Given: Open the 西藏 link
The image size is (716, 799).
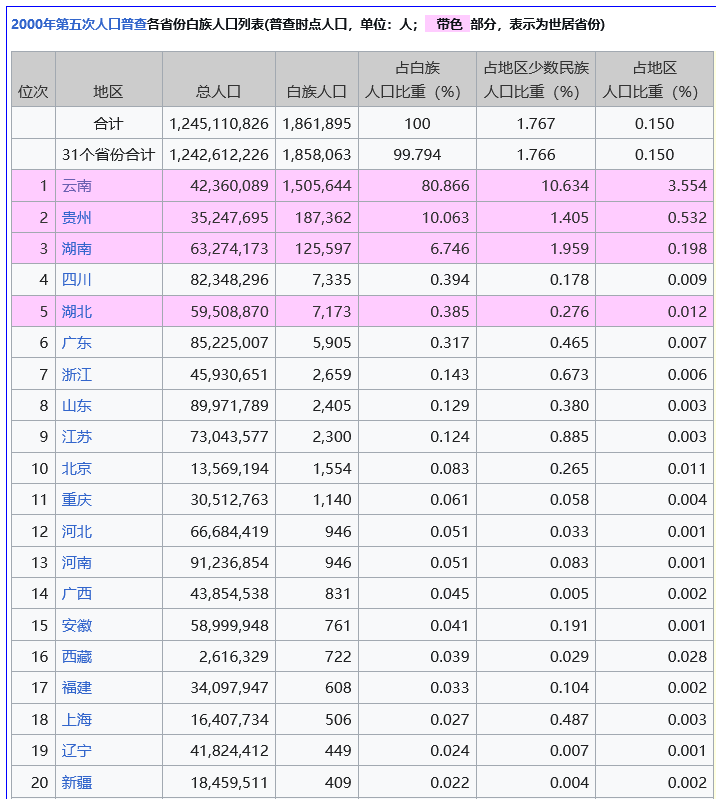Looking at the screenshot, I should pos(76,656).
